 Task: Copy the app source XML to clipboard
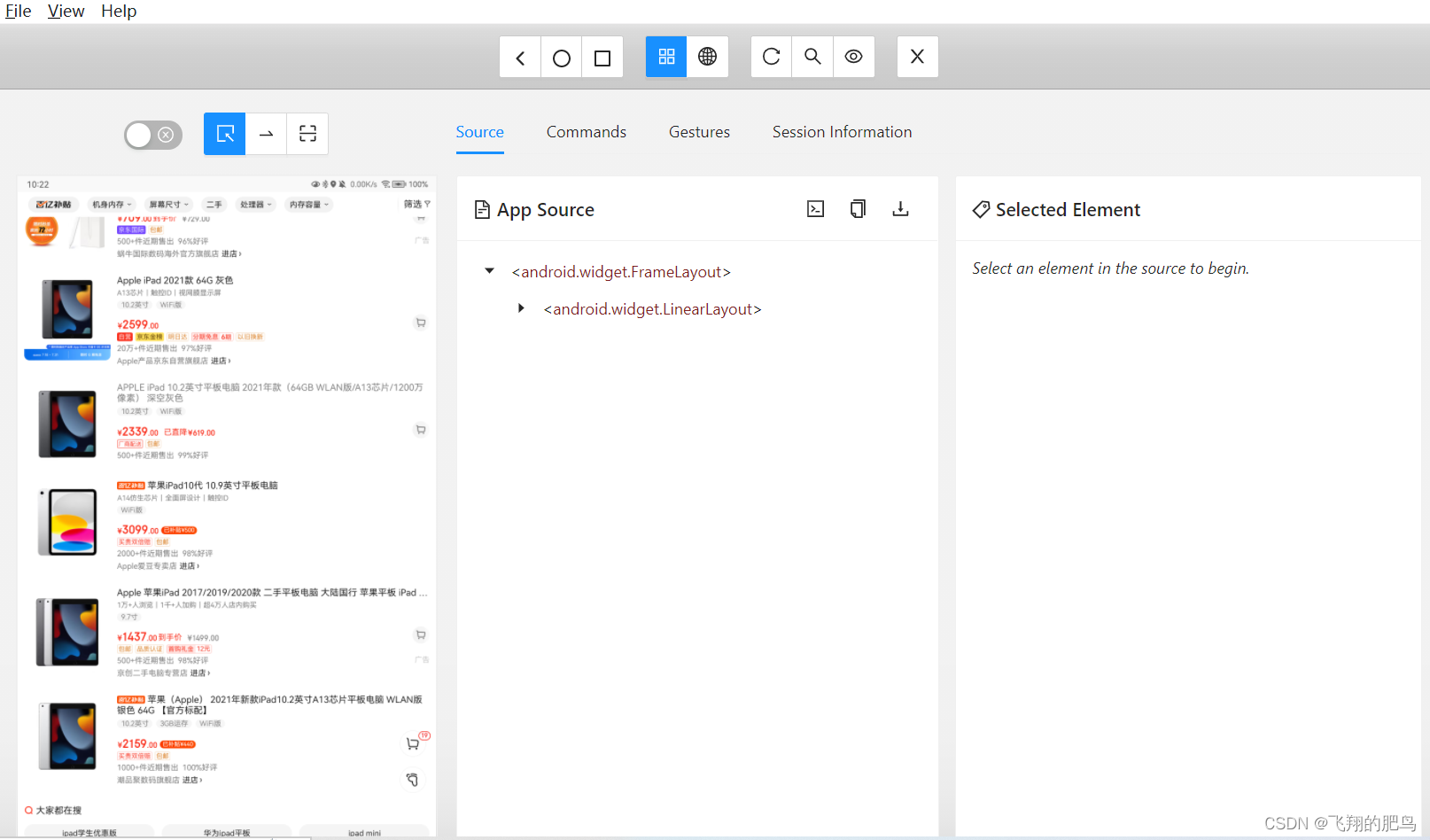(x=857, y=208)
